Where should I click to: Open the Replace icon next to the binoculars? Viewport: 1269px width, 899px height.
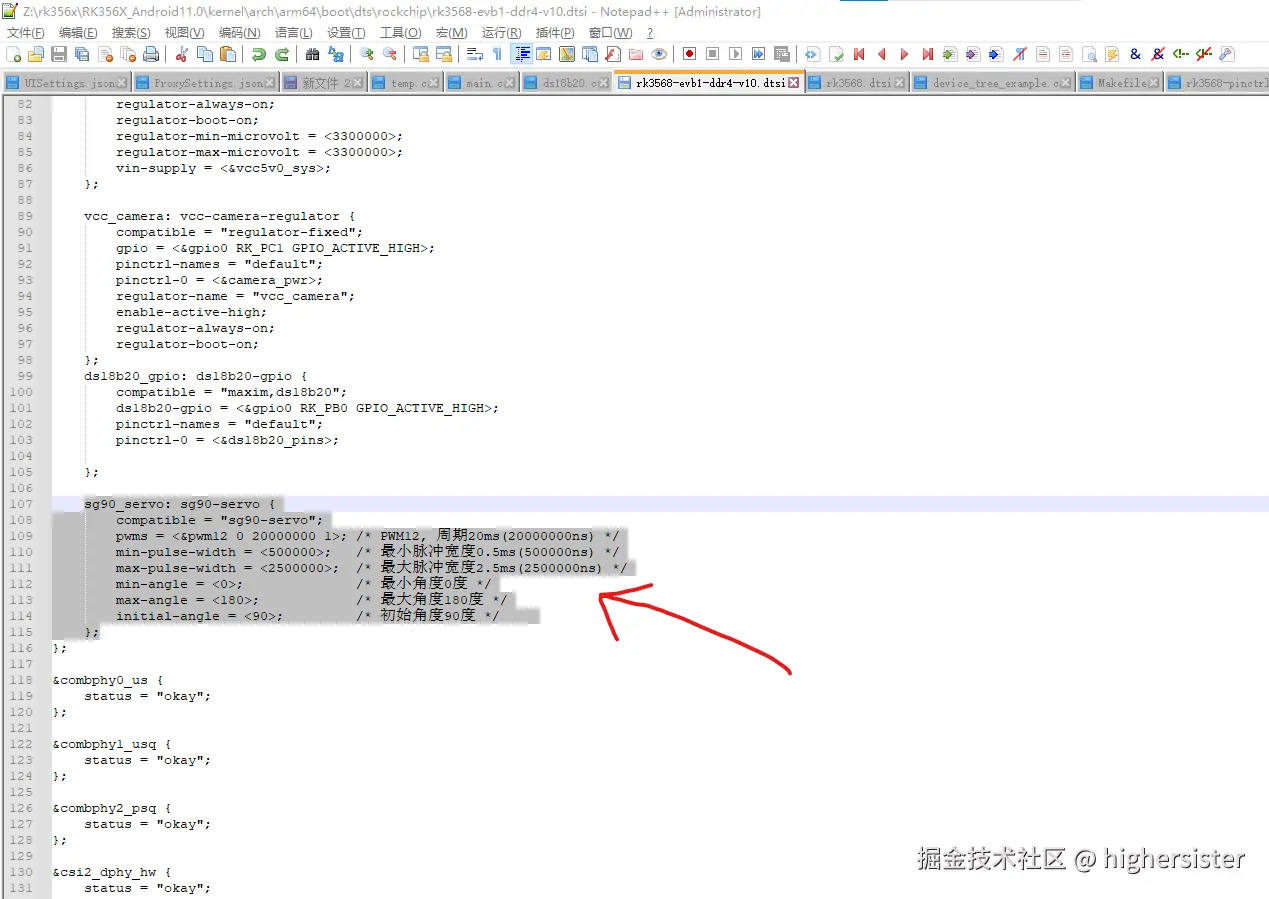pyautogui.click(x=336, y=54)
